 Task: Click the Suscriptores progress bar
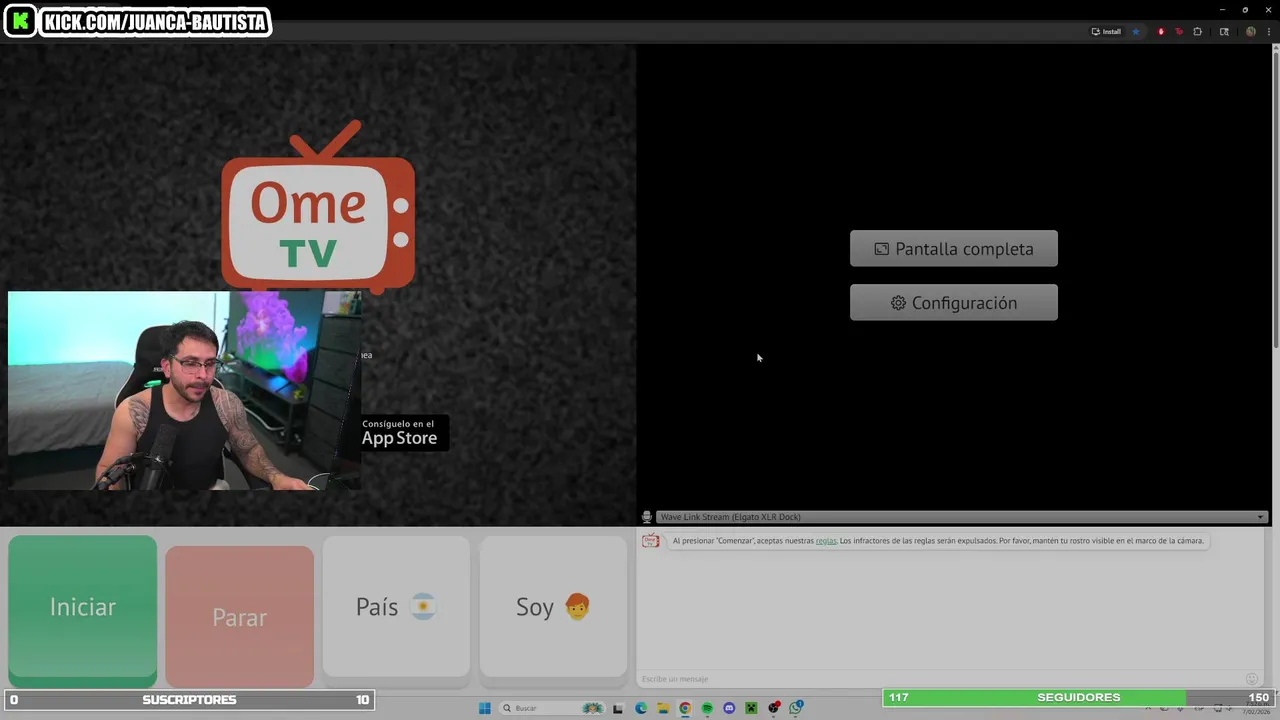click(x=189, y=700)
